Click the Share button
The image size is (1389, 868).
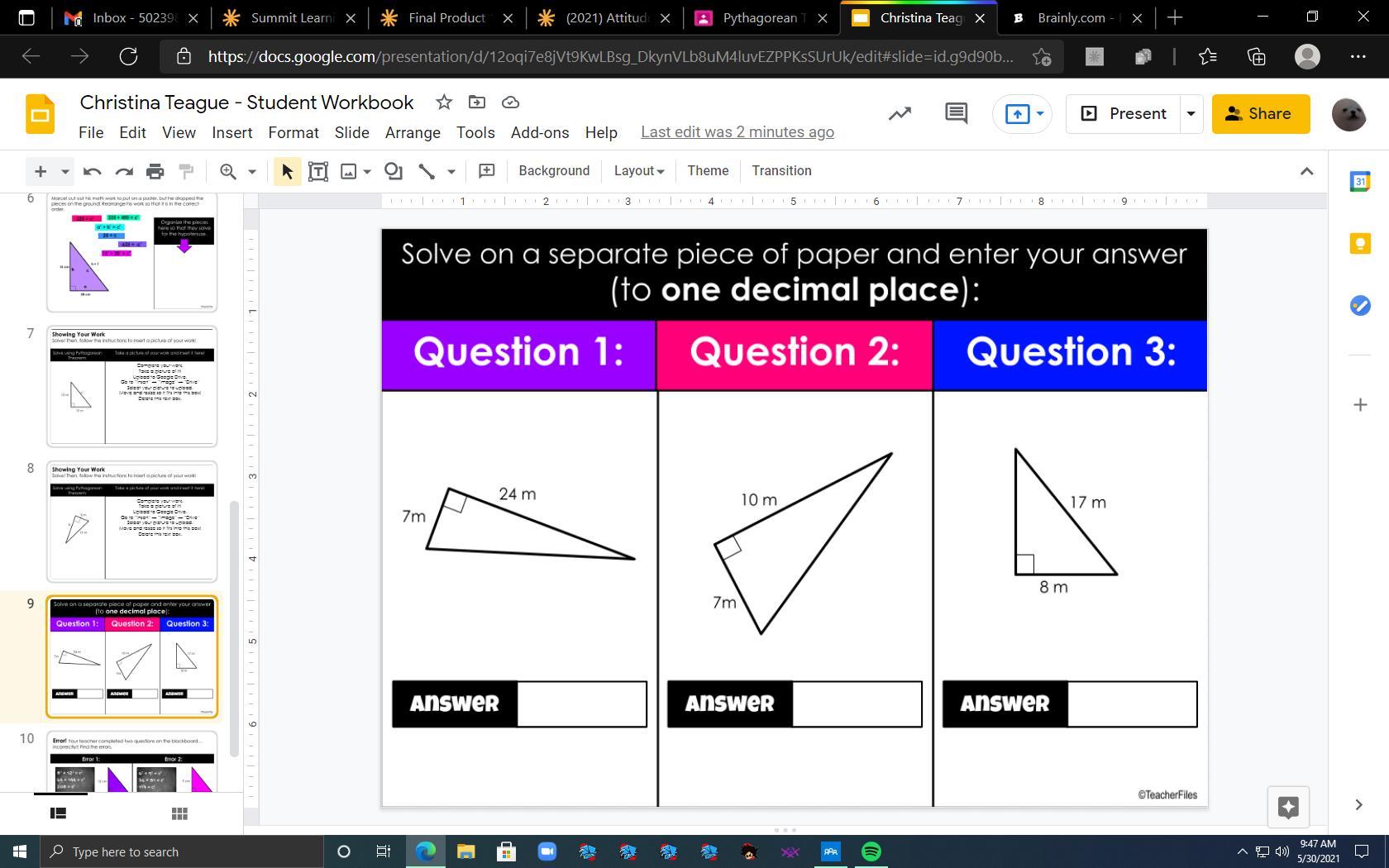[1261, 114]
